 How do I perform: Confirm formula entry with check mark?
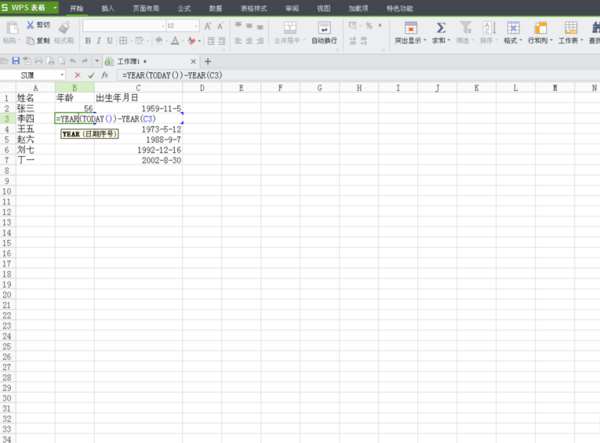[x=91, y=75]
